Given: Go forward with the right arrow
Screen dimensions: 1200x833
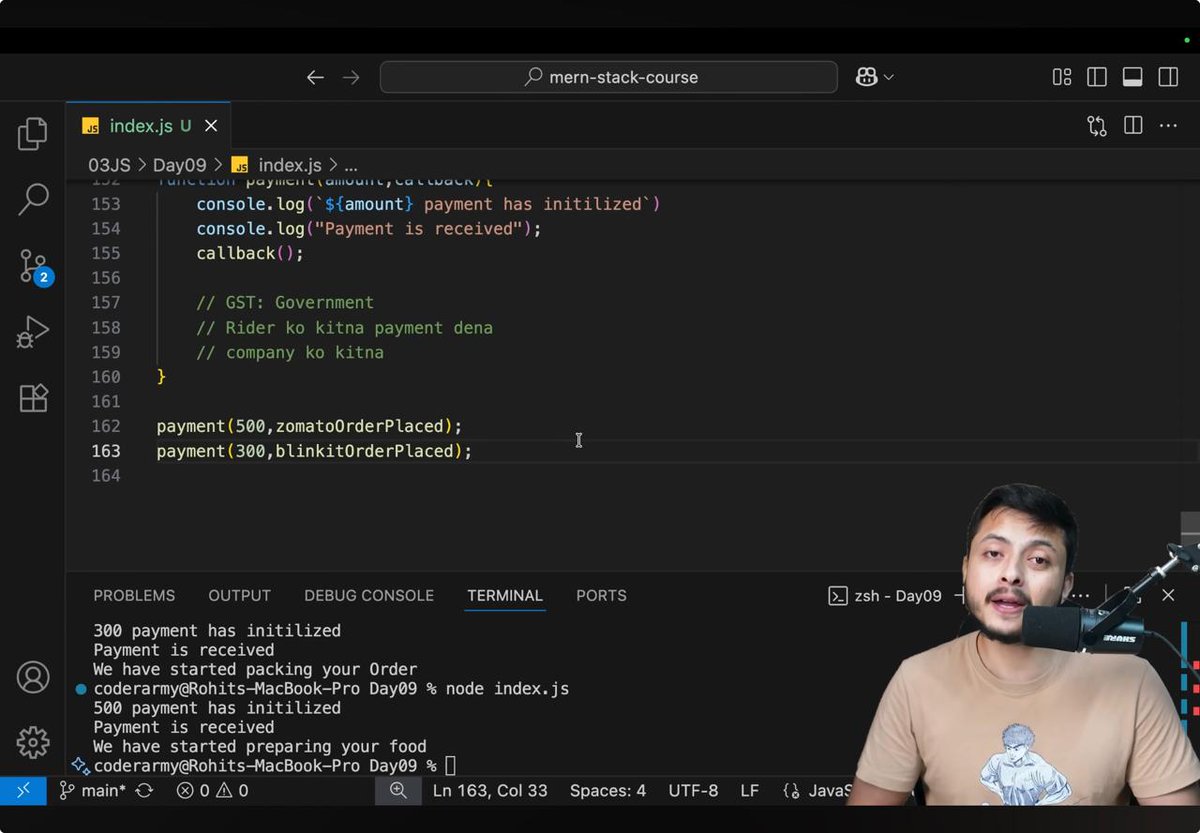Looking at the screenshot, I should point(351,77).
